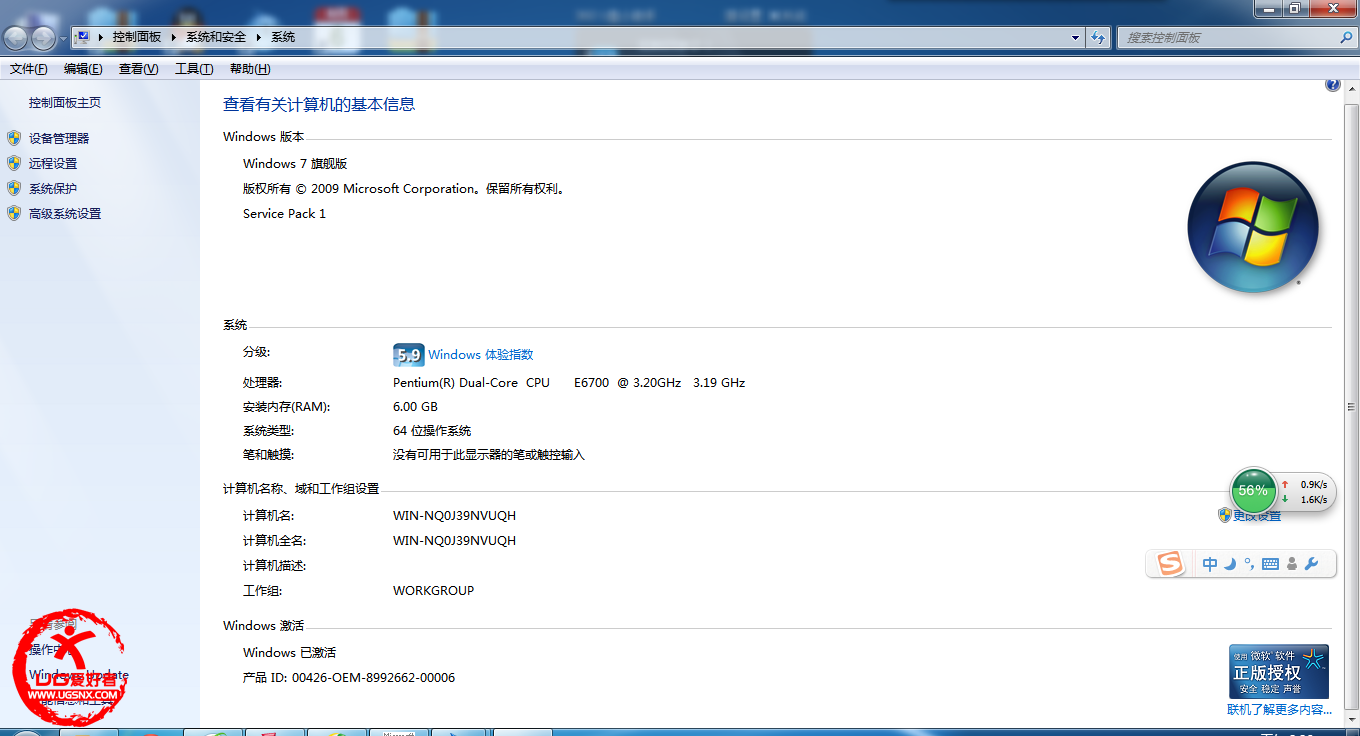Viewport: 1360px width, 736px height.
Task: Click the user account icon on IME bar
Action: click(1292, 564)
